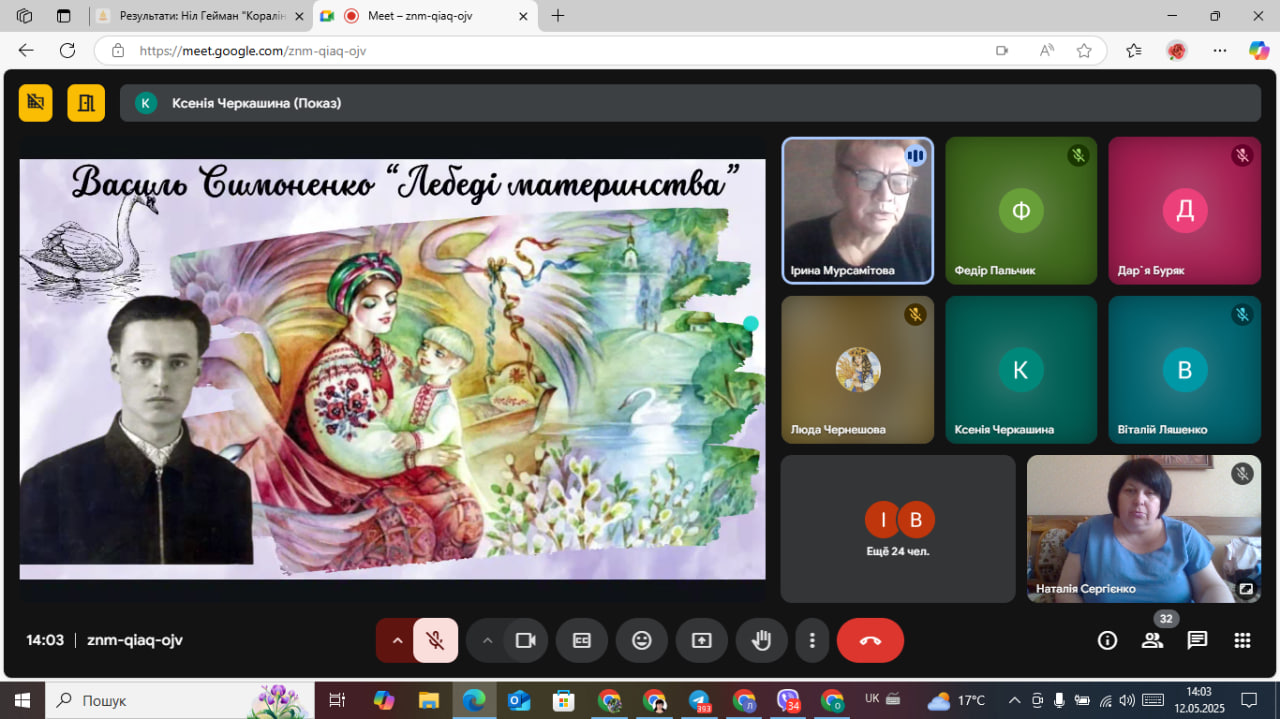This screenshot has width=1280, height=719.
Task: Open meeting details info icon
Action: pos(1107,640)
